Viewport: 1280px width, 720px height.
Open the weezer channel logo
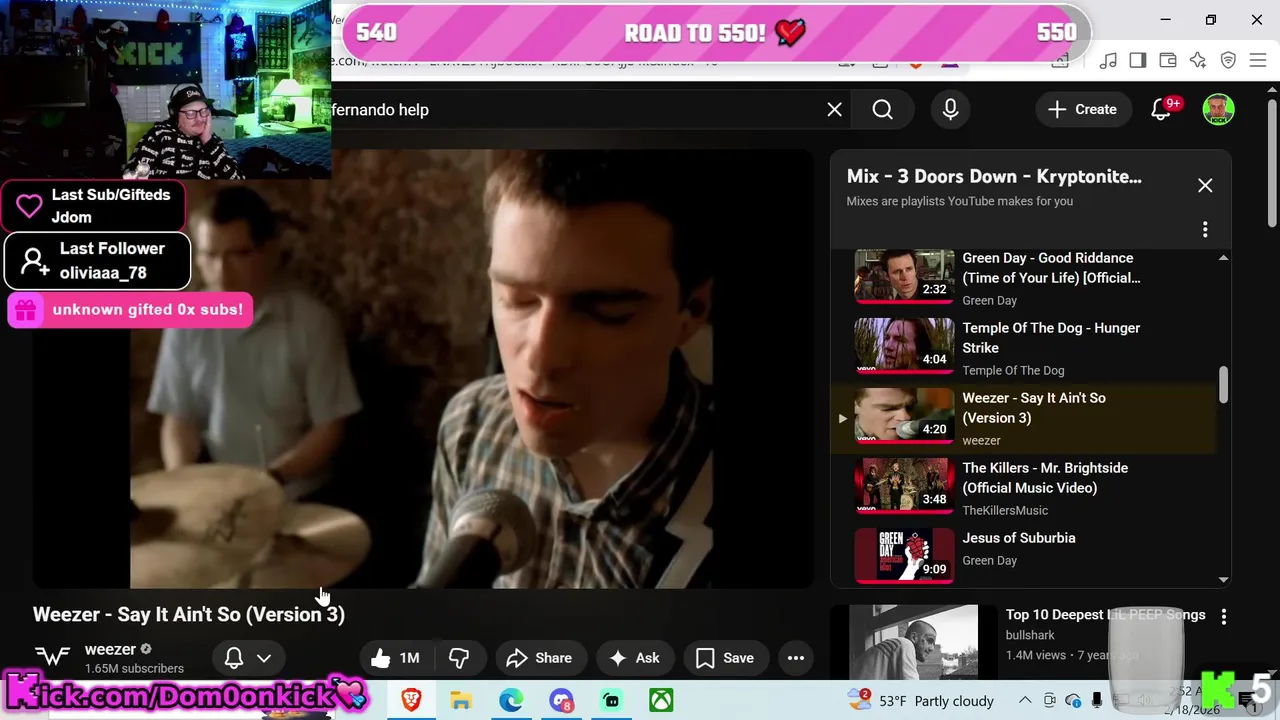52,657
